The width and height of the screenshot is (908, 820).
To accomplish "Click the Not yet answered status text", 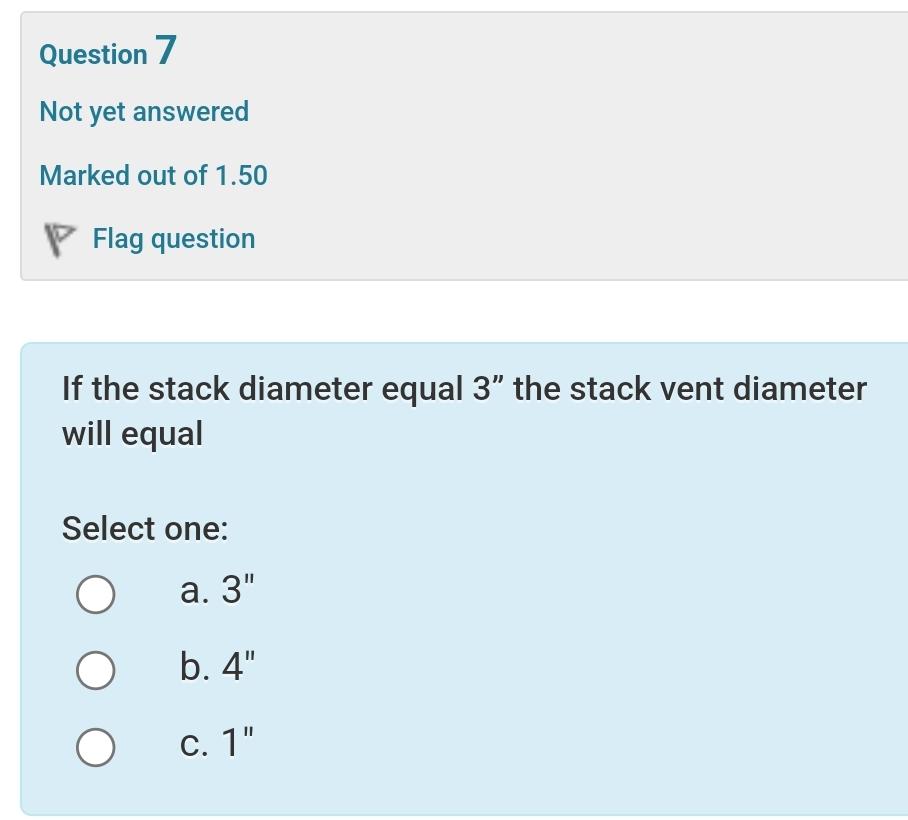I will [143, 111].
